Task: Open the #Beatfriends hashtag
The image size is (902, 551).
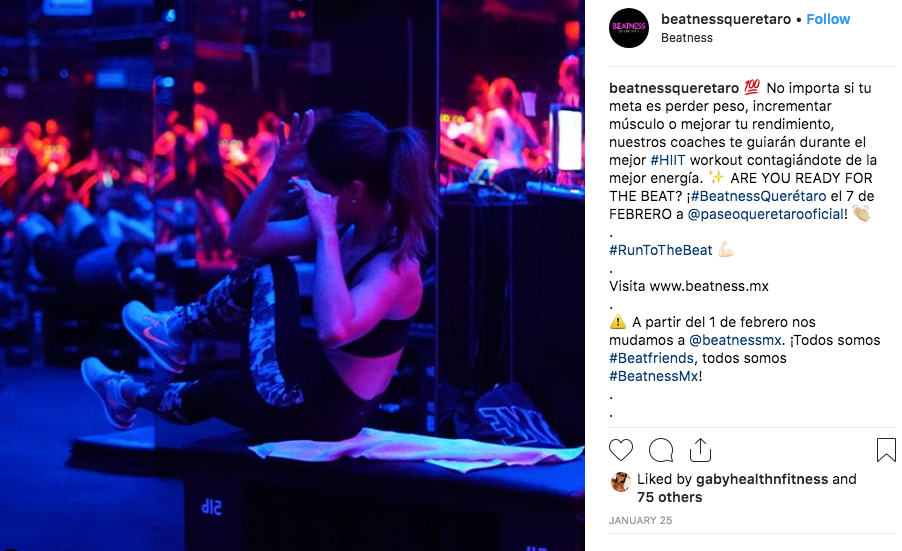Action: (x=651, y=358)
